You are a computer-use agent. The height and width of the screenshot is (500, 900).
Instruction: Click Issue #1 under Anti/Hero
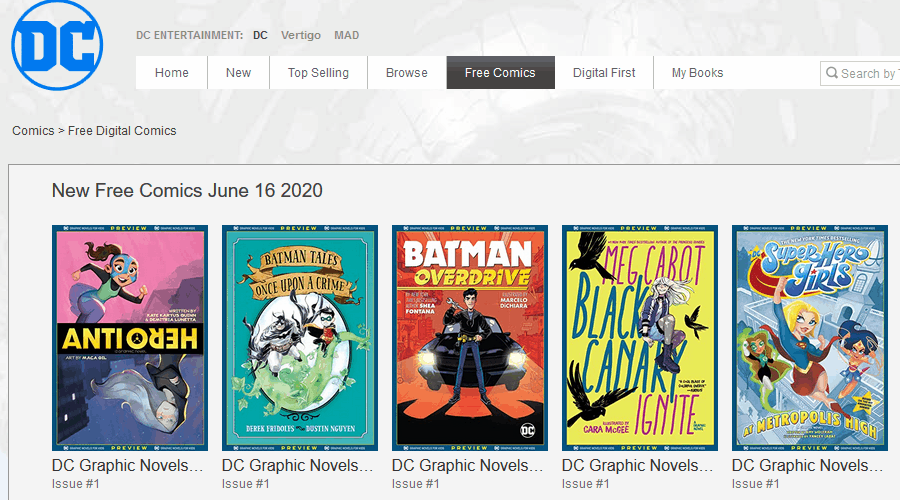point(76,484)
